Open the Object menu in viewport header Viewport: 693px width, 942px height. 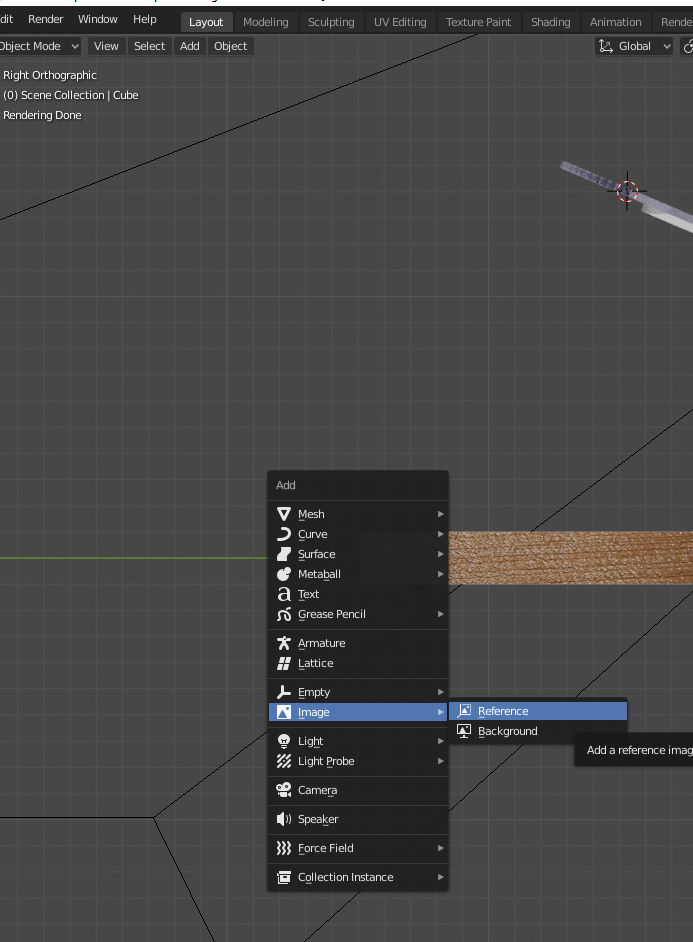(x=231, y=46)
